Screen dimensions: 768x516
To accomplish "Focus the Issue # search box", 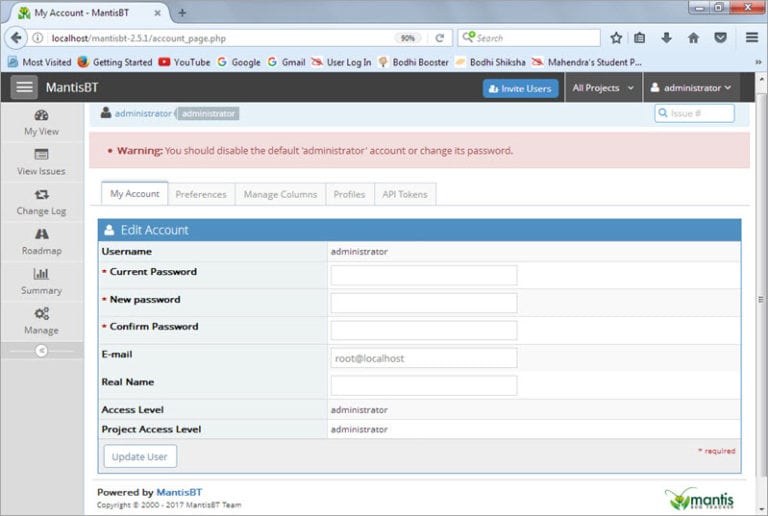I will click(694, 114).
